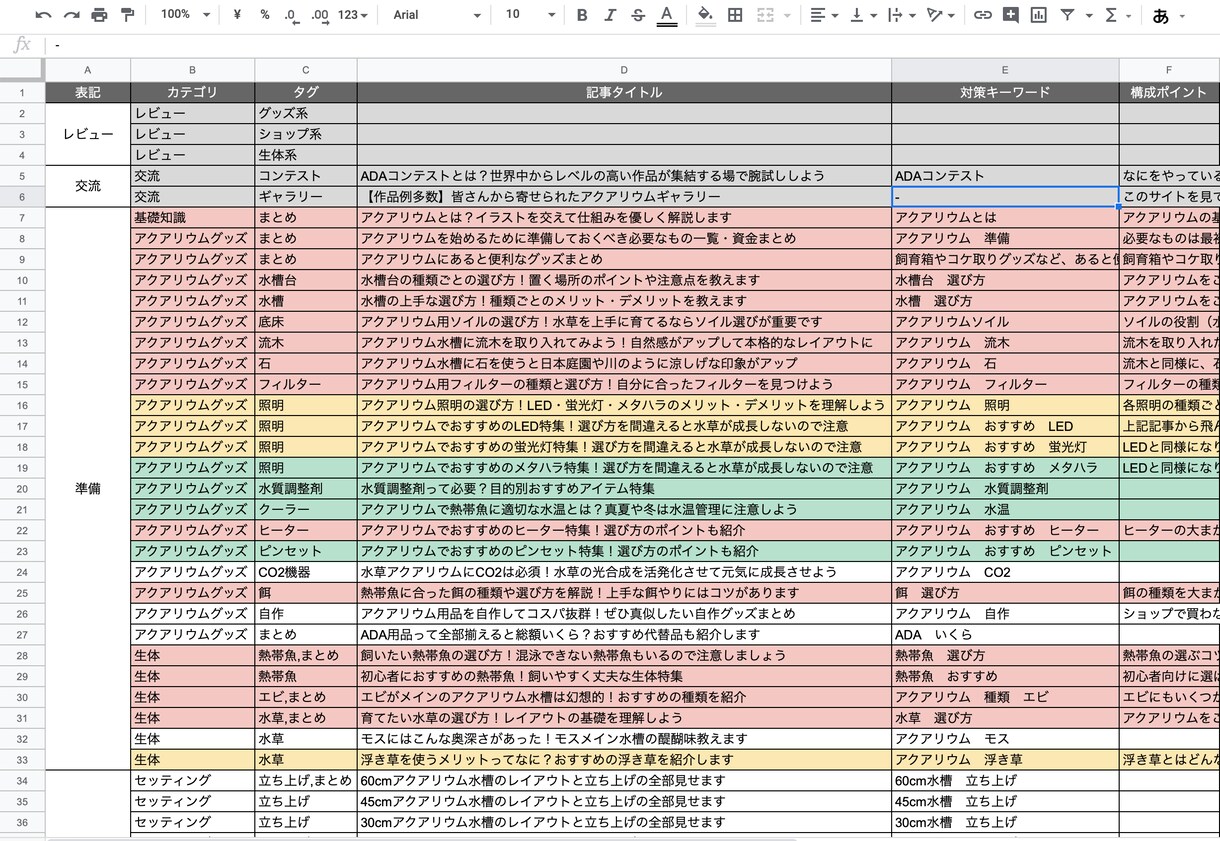Image resolution: width=1220 pixels, height=841 pixels.
Task: Undo the last action
Action: [43, 15]
